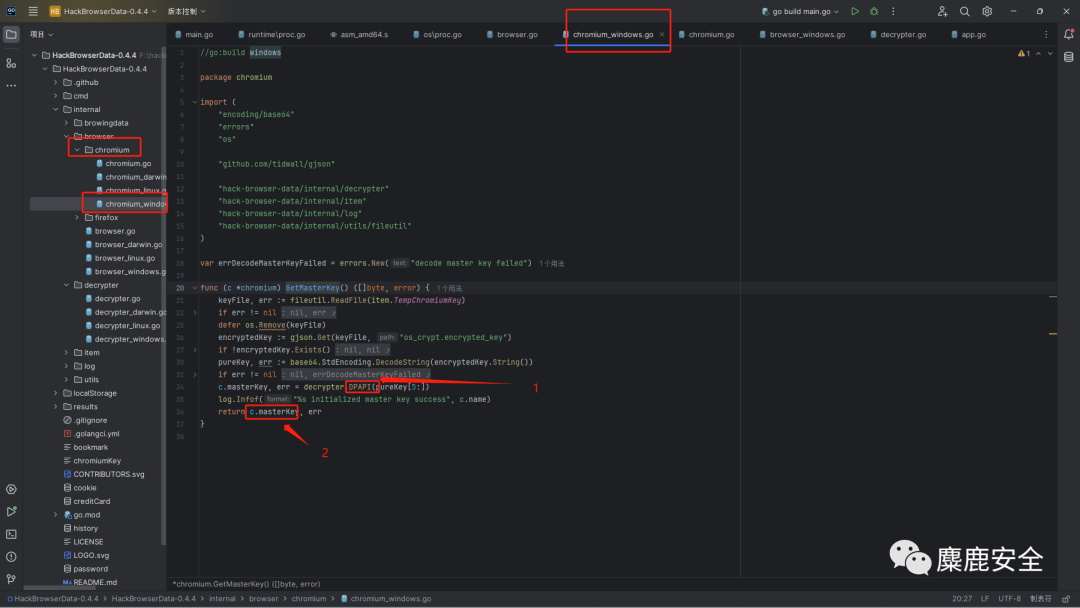The width and height of the screenshot is (1080, 608).
Task: Click the chromium_windows.go breadcrumb
Action: tap(386, 599)
